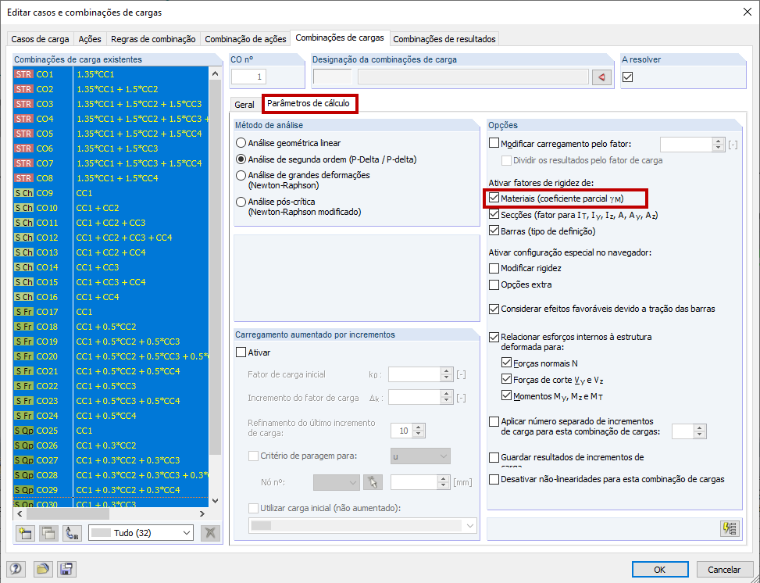Switch to the Geral sub-tab
This screenshot has width=760, height=583.
(x=244, y=105)
